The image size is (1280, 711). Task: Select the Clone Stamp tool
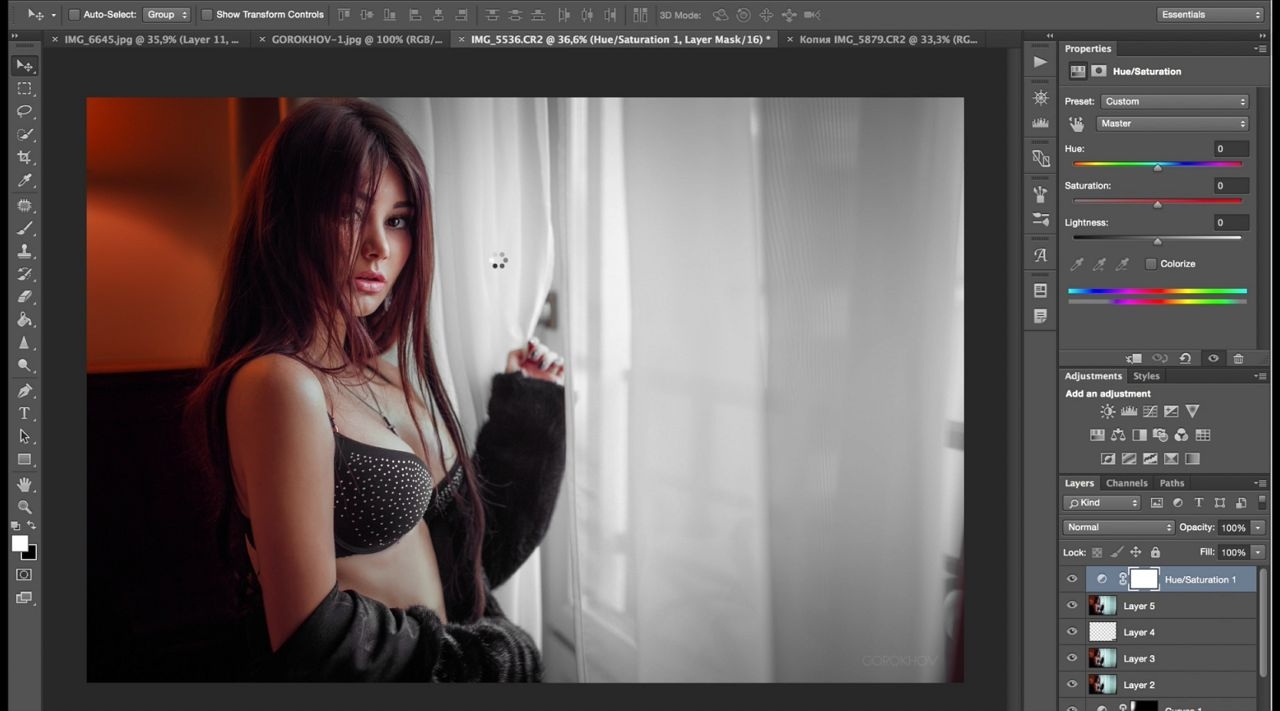25,251
